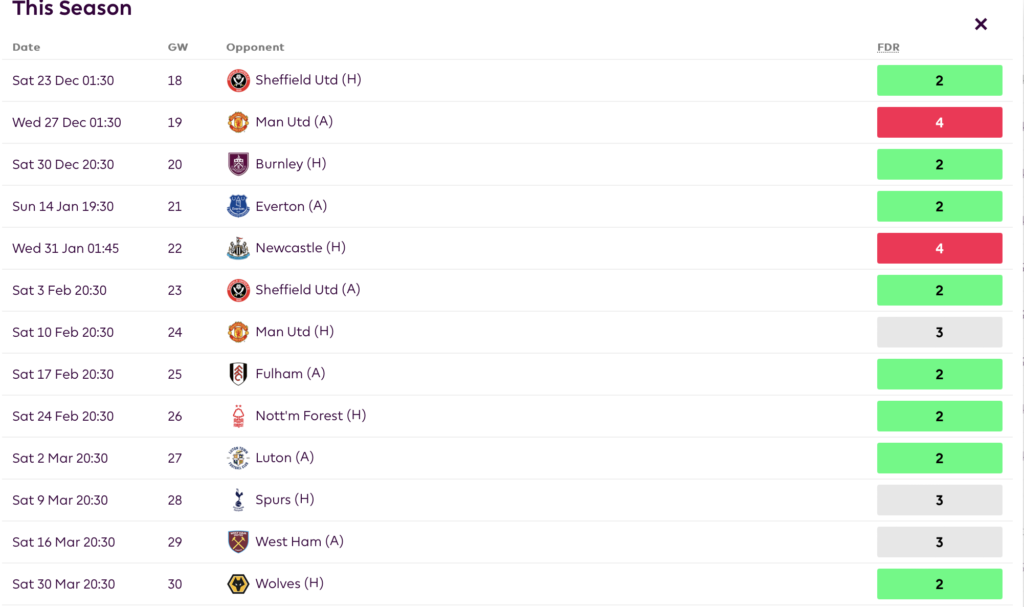The height and width of the screenshot is (607, 1024).
Task: Click the Newcastle club crest
Action: click(x=238, y=248)
